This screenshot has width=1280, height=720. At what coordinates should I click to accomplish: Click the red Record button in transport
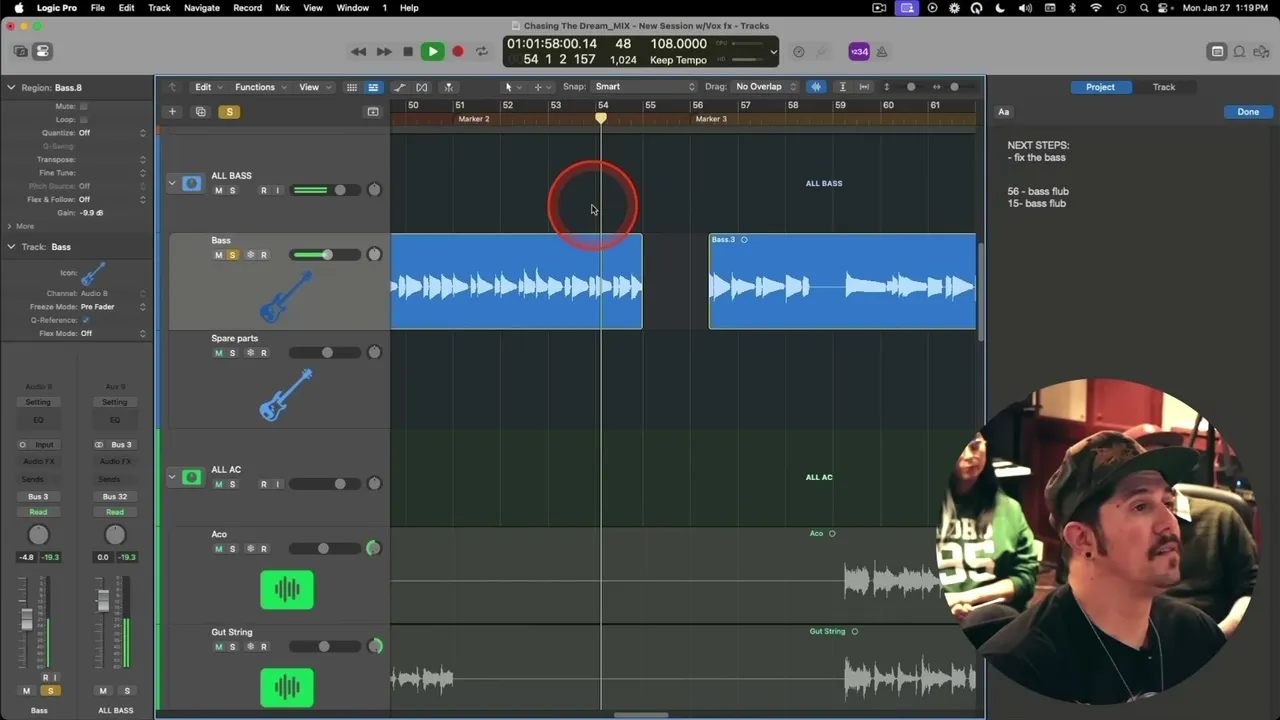pyautogui.click(x=458, y=51)
